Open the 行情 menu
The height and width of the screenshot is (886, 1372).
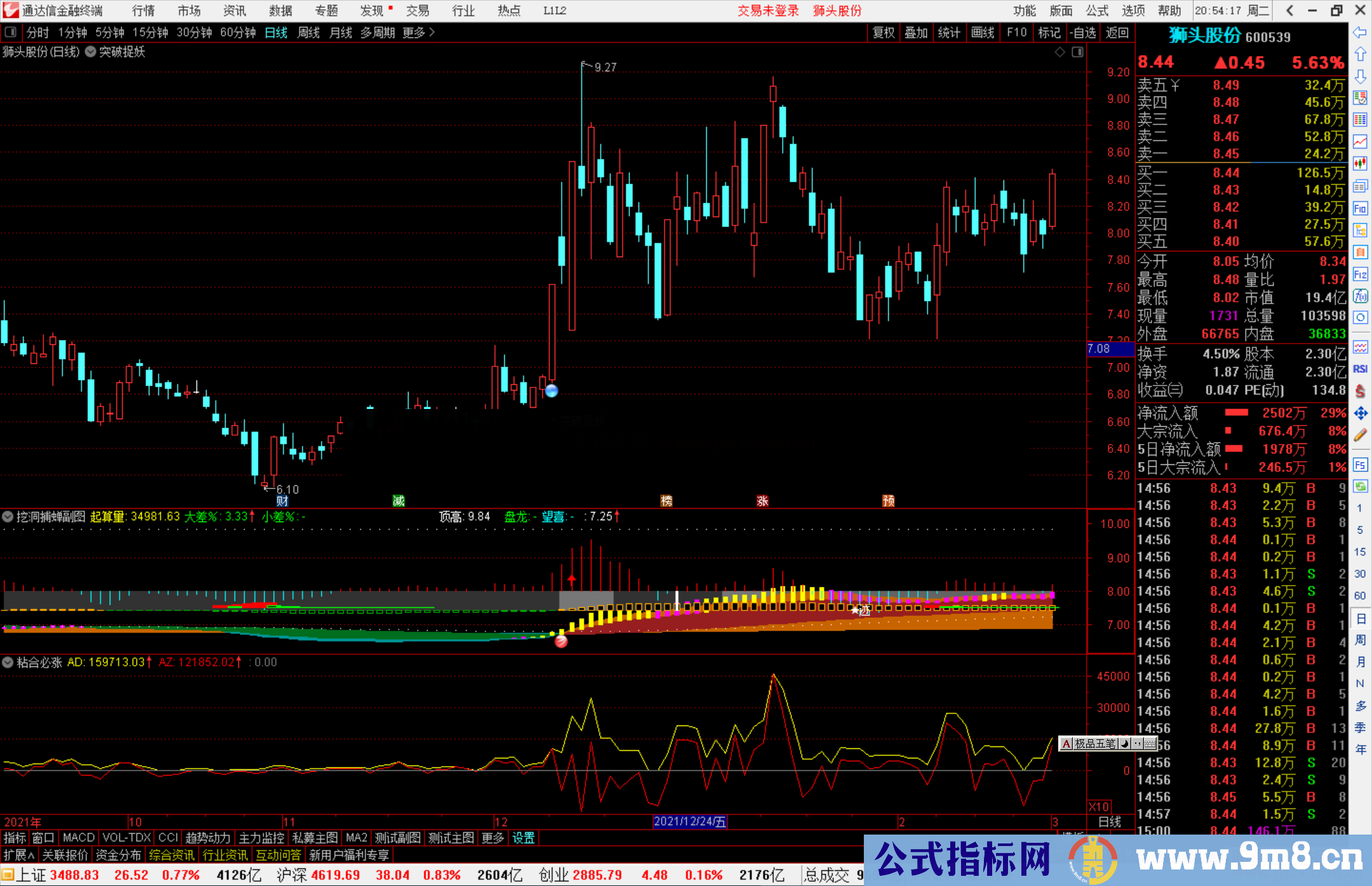click(144, 11)
